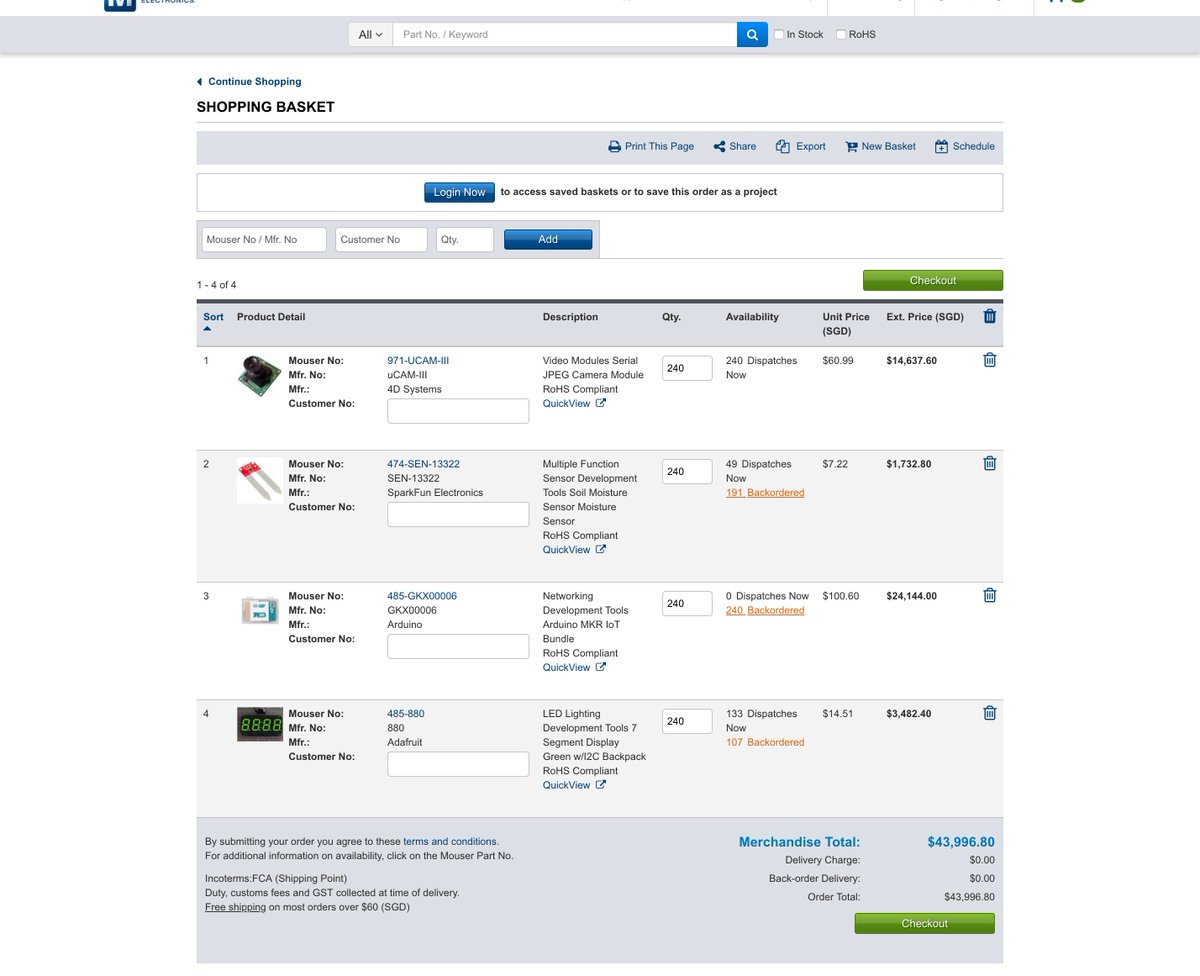Viewport: 1200px width, 976px height.
Task: Click the Share option
Action: pos(735,146)
